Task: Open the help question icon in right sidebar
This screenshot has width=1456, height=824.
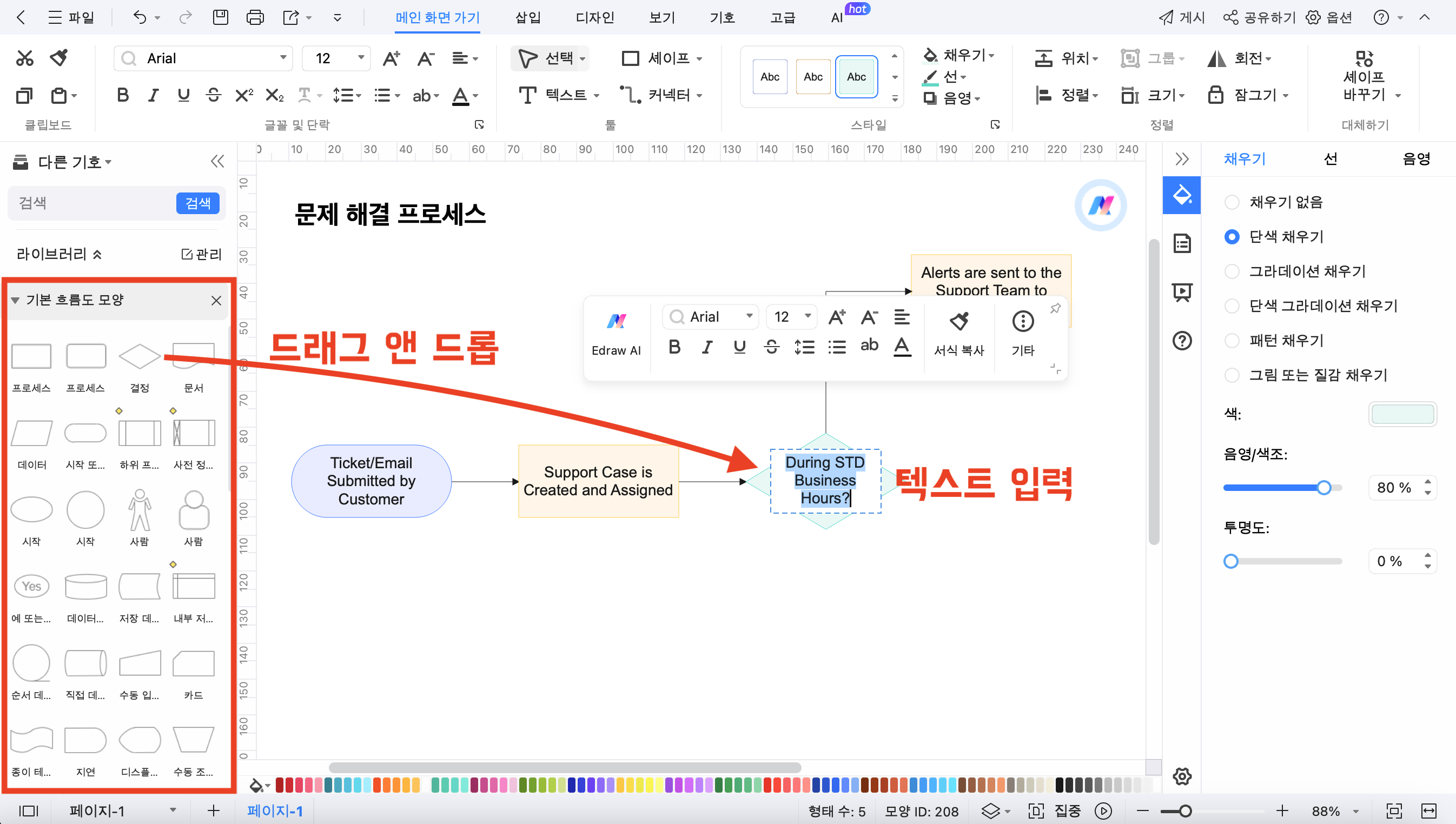Action: tap(1181, 341)
